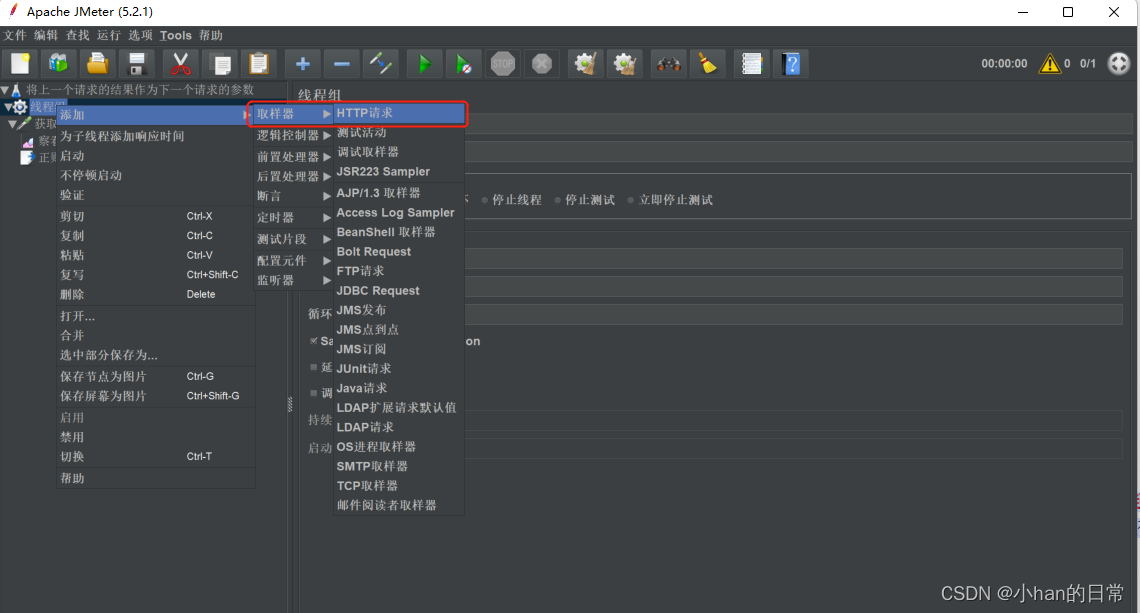The height and width of the screenshot is (613, 1140).
Task: Open the Templates toolbar icon
Action: (59, 64)
